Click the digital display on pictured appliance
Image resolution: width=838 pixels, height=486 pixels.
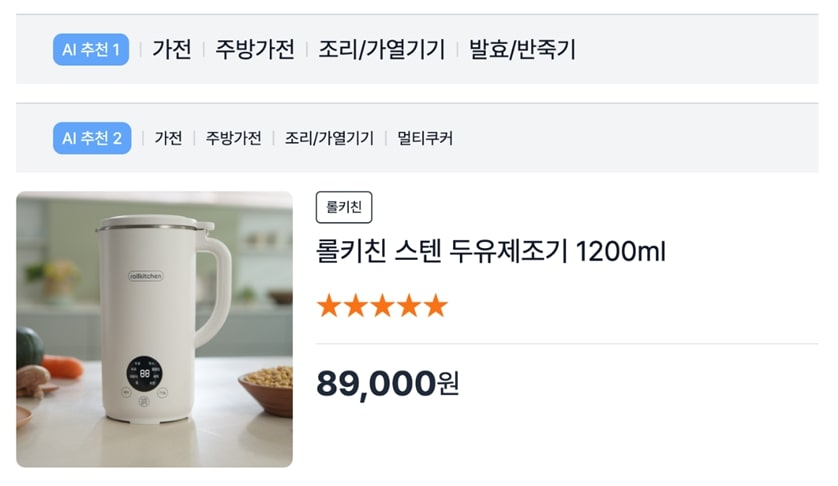point(145,375)
